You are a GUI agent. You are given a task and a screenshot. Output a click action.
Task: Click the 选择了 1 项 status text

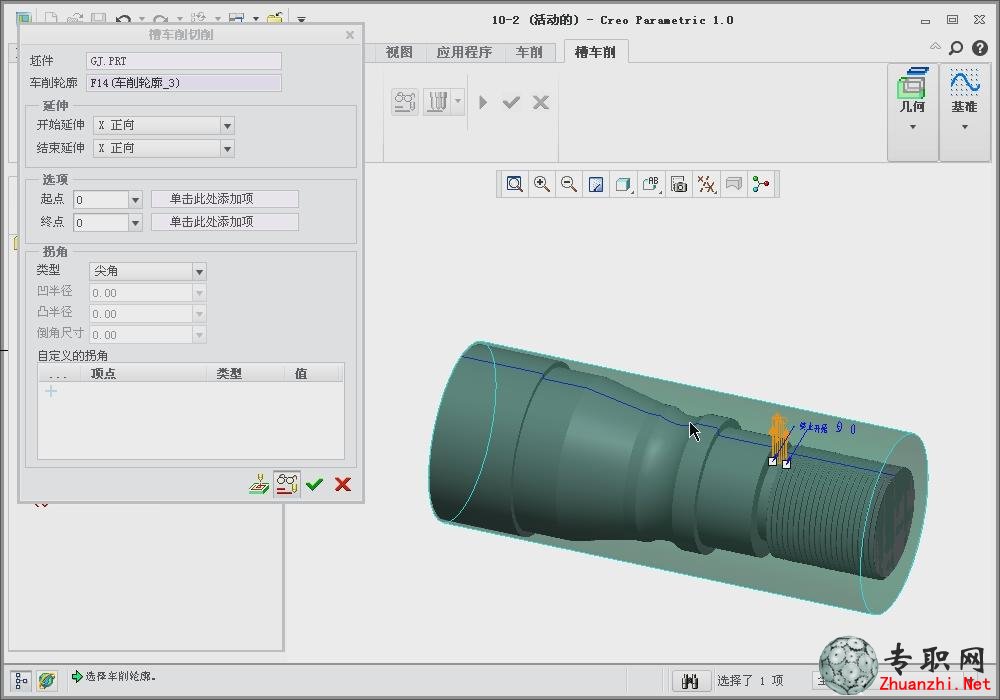click(750, 681)
